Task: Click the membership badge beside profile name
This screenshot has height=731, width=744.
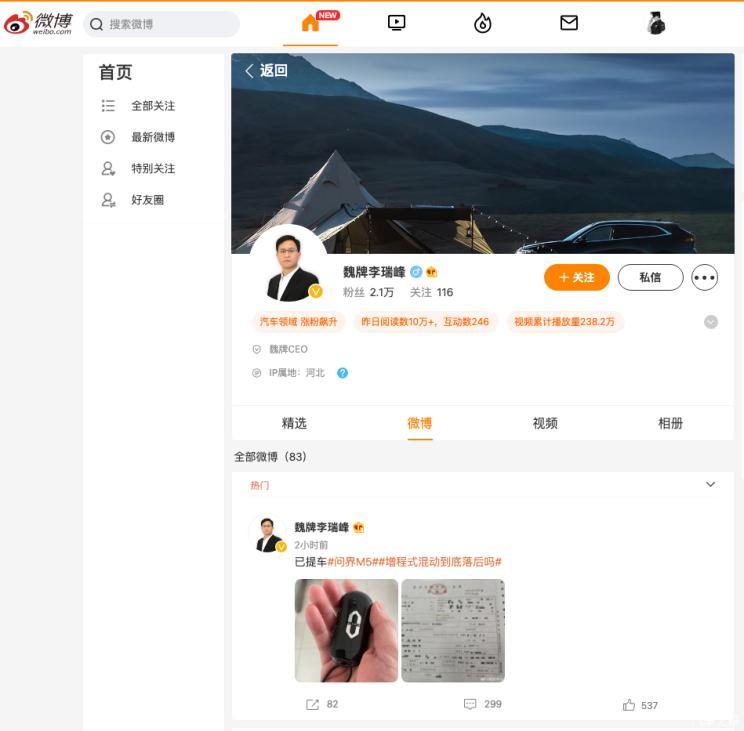Action: click(x=431, y=272)
